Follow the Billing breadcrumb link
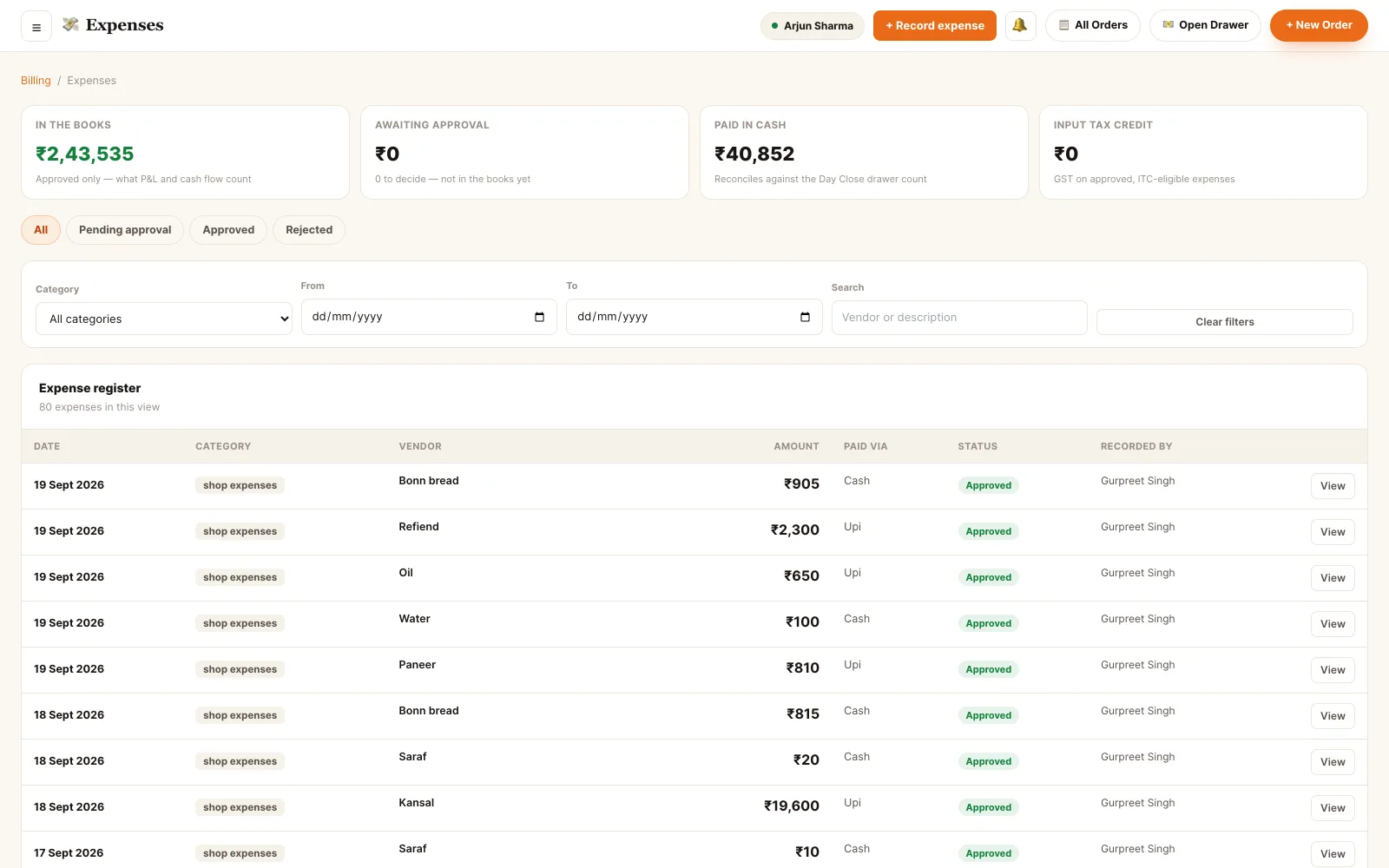1389x868 pixels. coord(36,81)
